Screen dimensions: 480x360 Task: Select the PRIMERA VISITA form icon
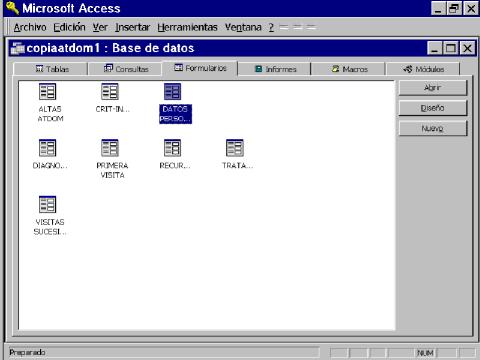click(110, 148)
